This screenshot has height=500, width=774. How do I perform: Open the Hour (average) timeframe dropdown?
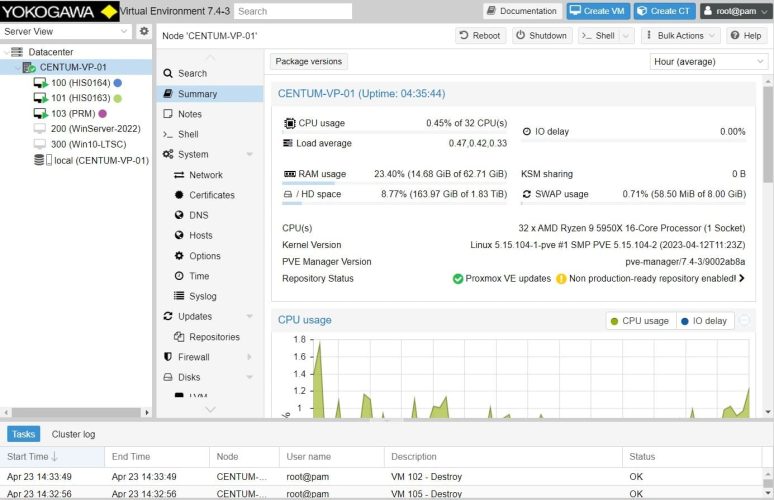pyautogui.click(x=708, y=62)
